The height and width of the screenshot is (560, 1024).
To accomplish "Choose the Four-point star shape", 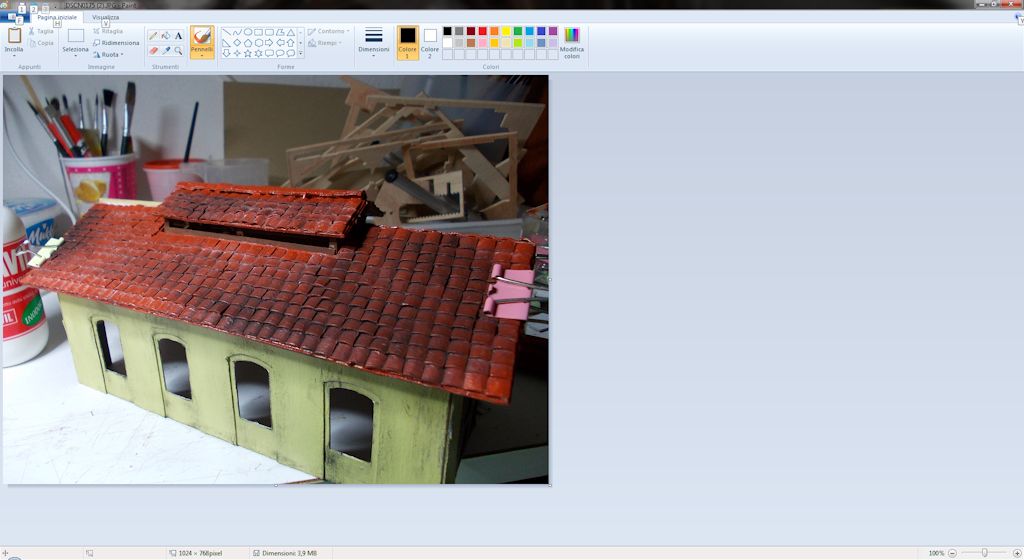I will coord(237,53).
